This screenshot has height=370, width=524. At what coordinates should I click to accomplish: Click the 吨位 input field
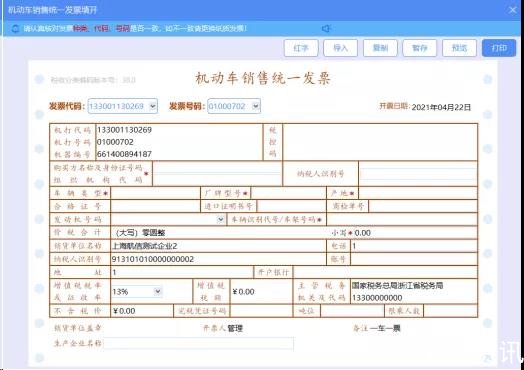352,311
